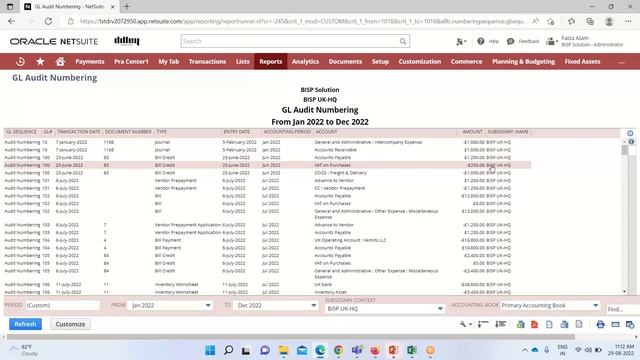Click the last document export icon before print
The image size is (640, 360).
[x=579, y=324]
